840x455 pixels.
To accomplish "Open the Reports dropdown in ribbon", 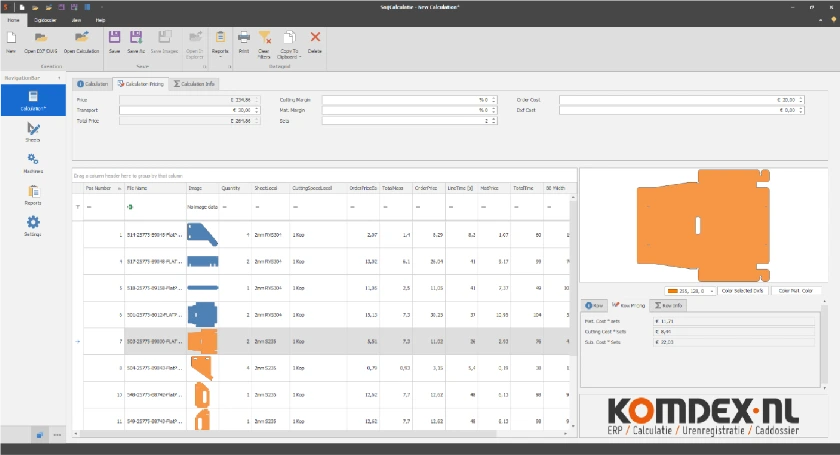I will pyautogui.click(x=220, y=42).
